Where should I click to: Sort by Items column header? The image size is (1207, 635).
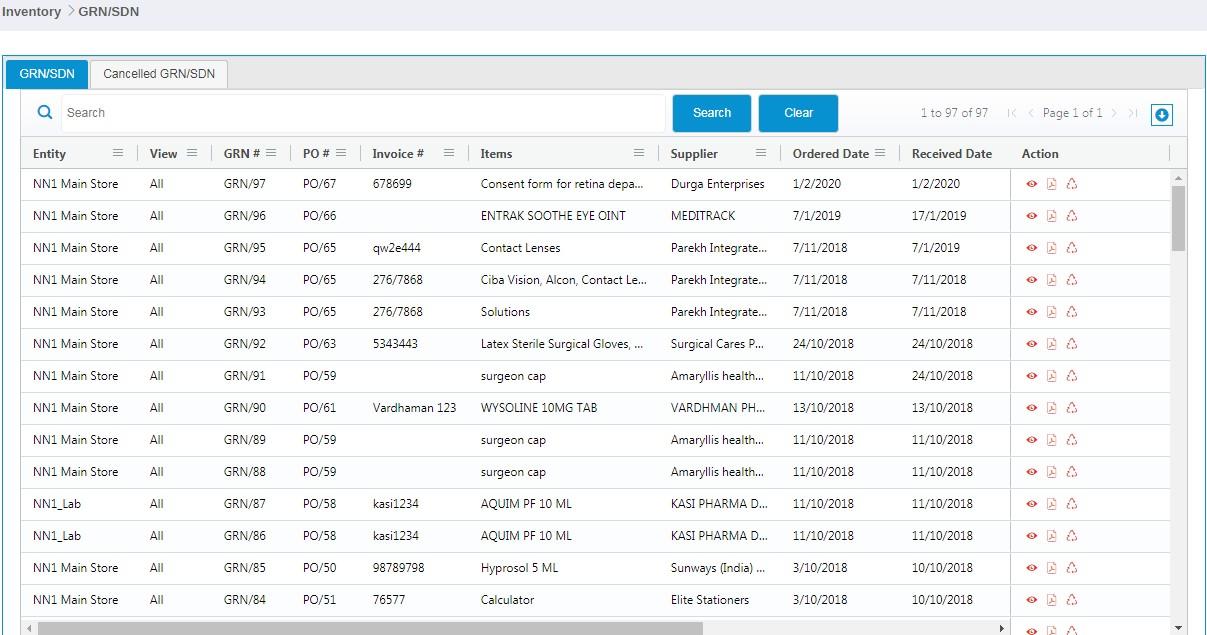[x=496, y=153]
